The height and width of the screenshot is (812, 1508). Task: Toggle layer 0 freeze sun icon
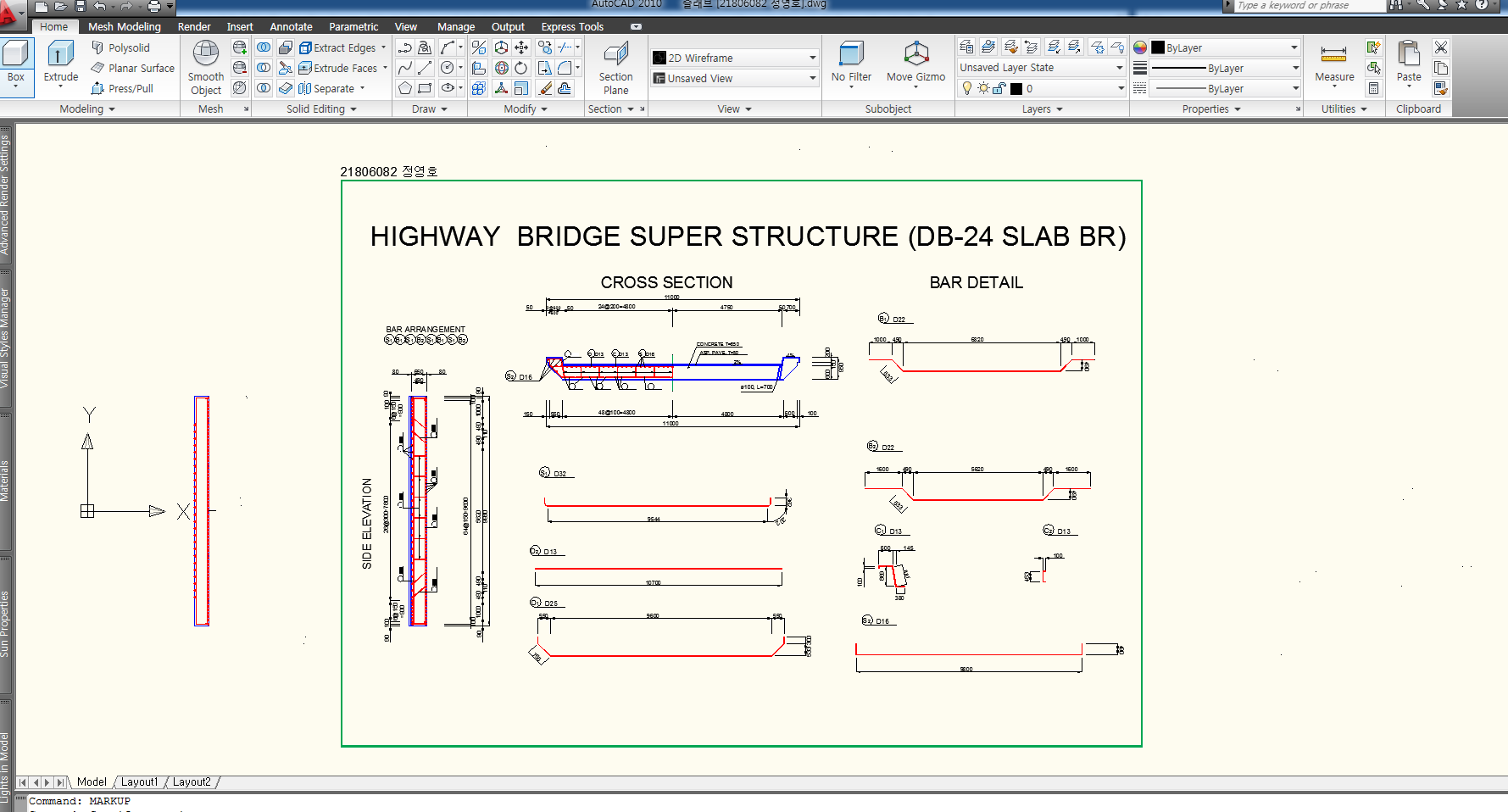[x=983, y=88]
